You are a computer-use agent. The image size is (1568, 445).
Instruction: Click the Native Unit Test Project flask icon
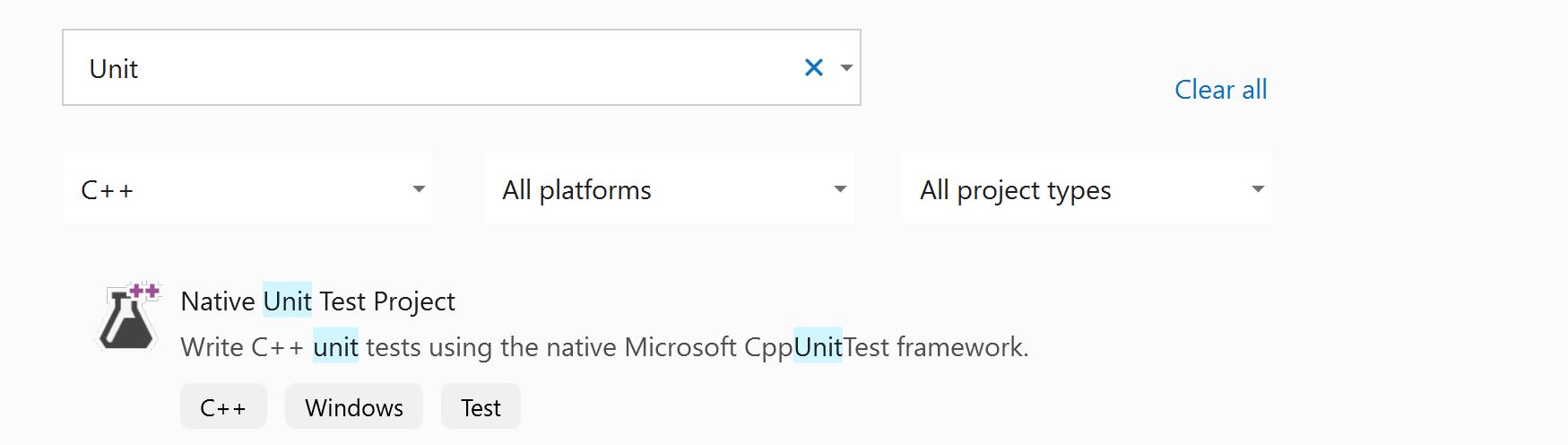(129, 317)
